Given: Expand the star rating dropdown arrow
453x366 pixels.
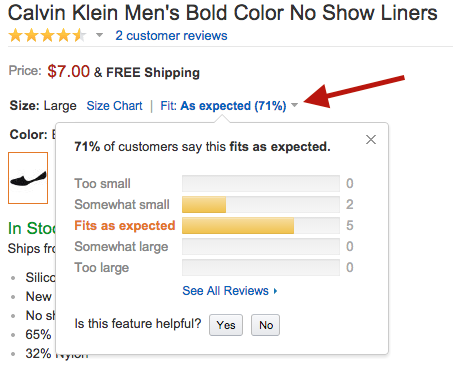Looking at the screenshot, I should (99, 35).
